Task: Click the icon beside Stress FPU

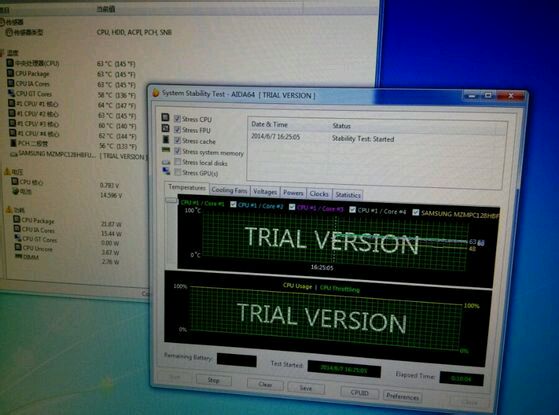Action: (165, 128)
